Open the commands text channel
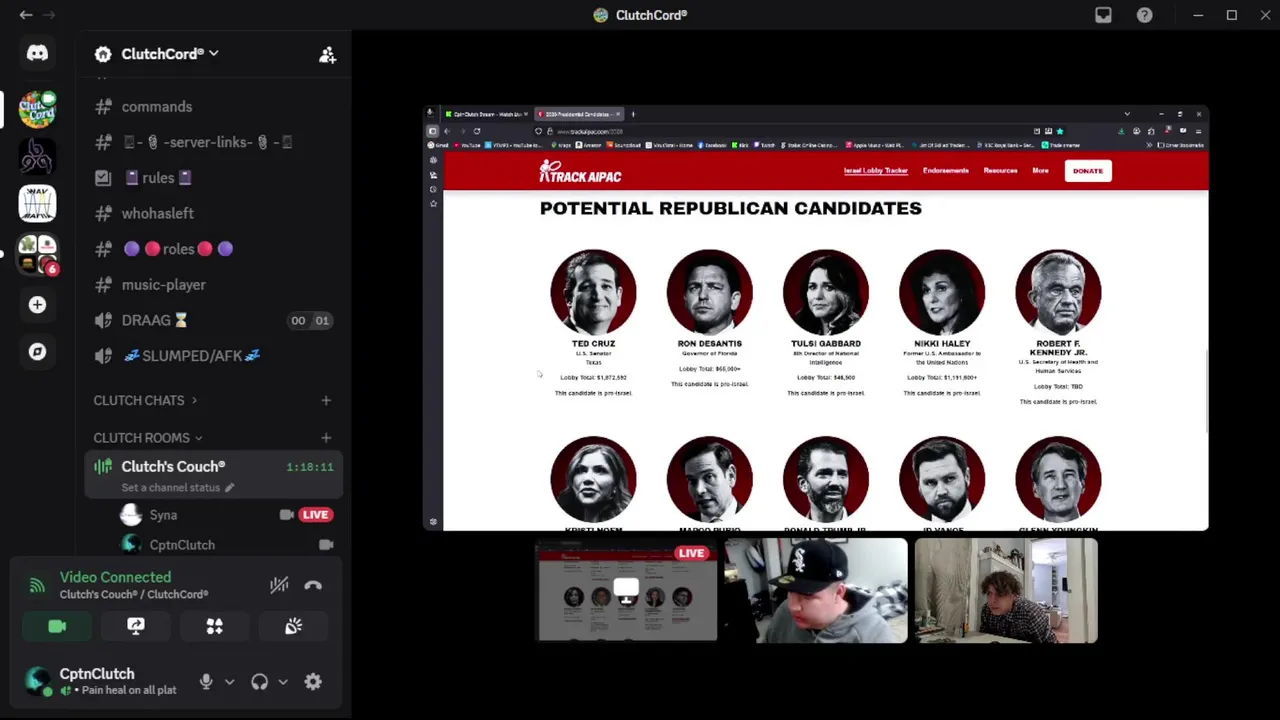1280x720 pixels. [214, 107]
